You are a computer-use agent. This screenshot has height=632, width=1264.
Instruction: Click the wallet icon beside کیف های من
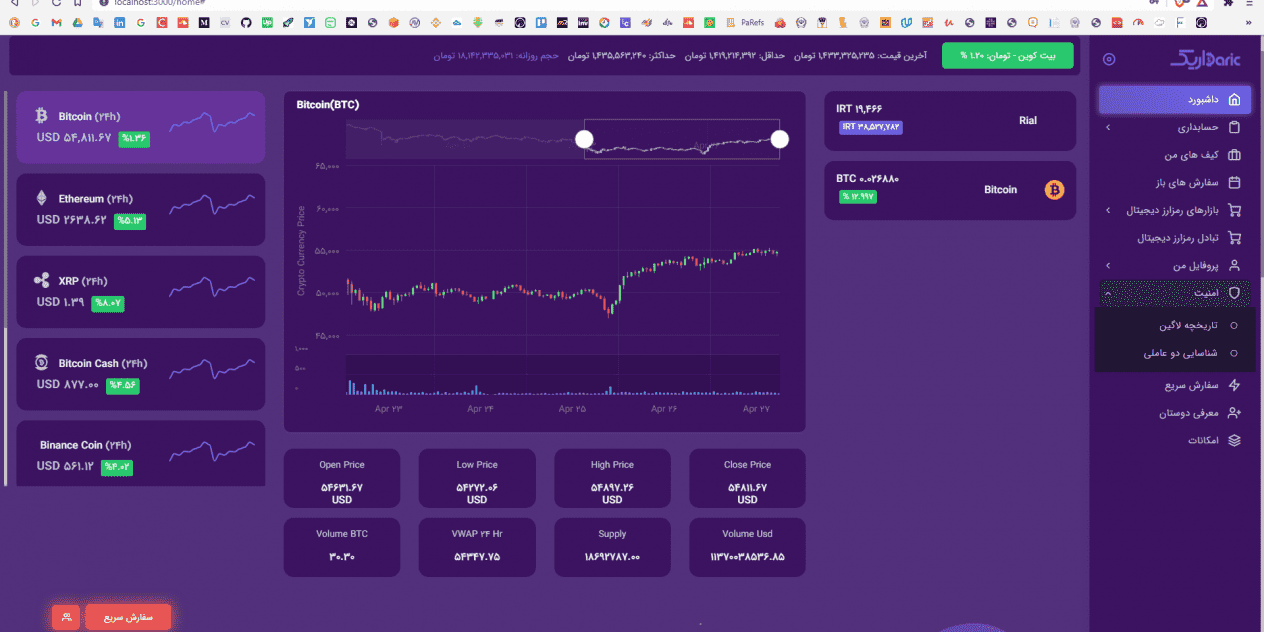click(1234, 155)
